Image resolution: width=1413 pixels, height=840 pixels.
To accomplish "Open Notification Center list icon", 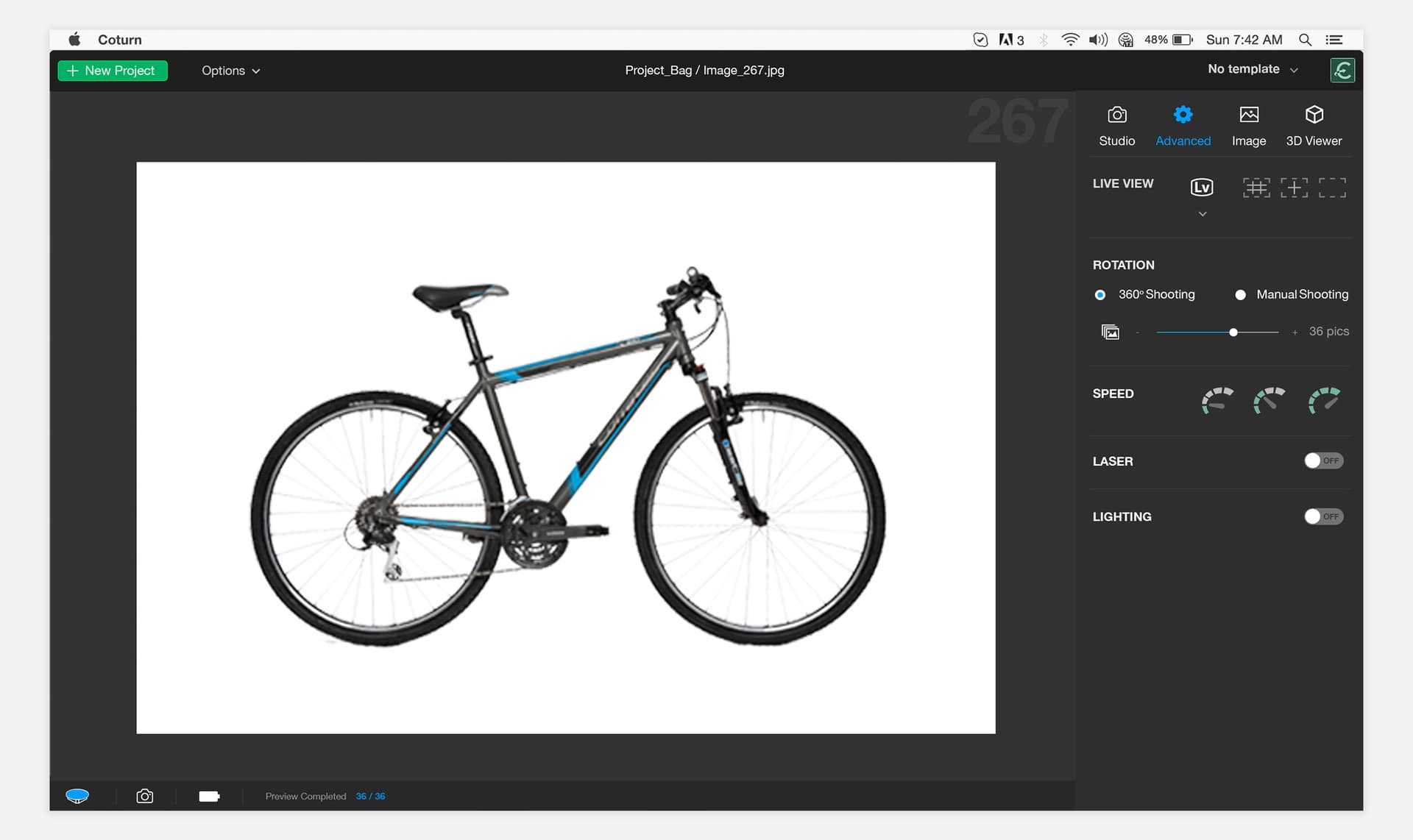I will (1334, 40).
